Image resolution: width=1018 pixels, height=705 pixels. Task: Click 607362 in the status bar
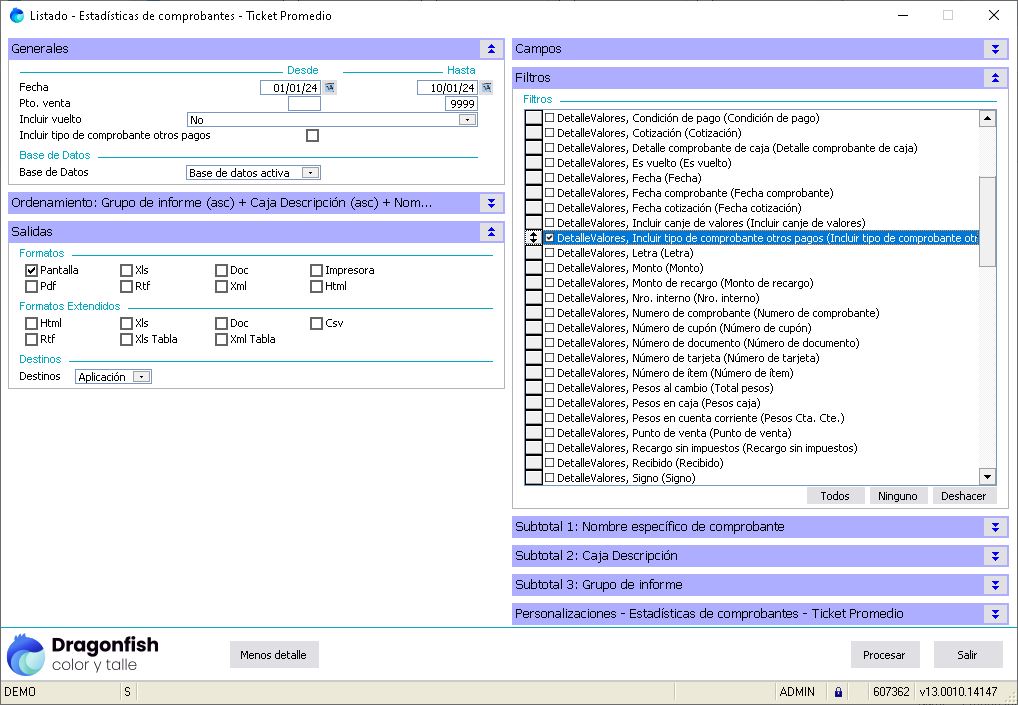pyautogui.click(x=891, y=691)
